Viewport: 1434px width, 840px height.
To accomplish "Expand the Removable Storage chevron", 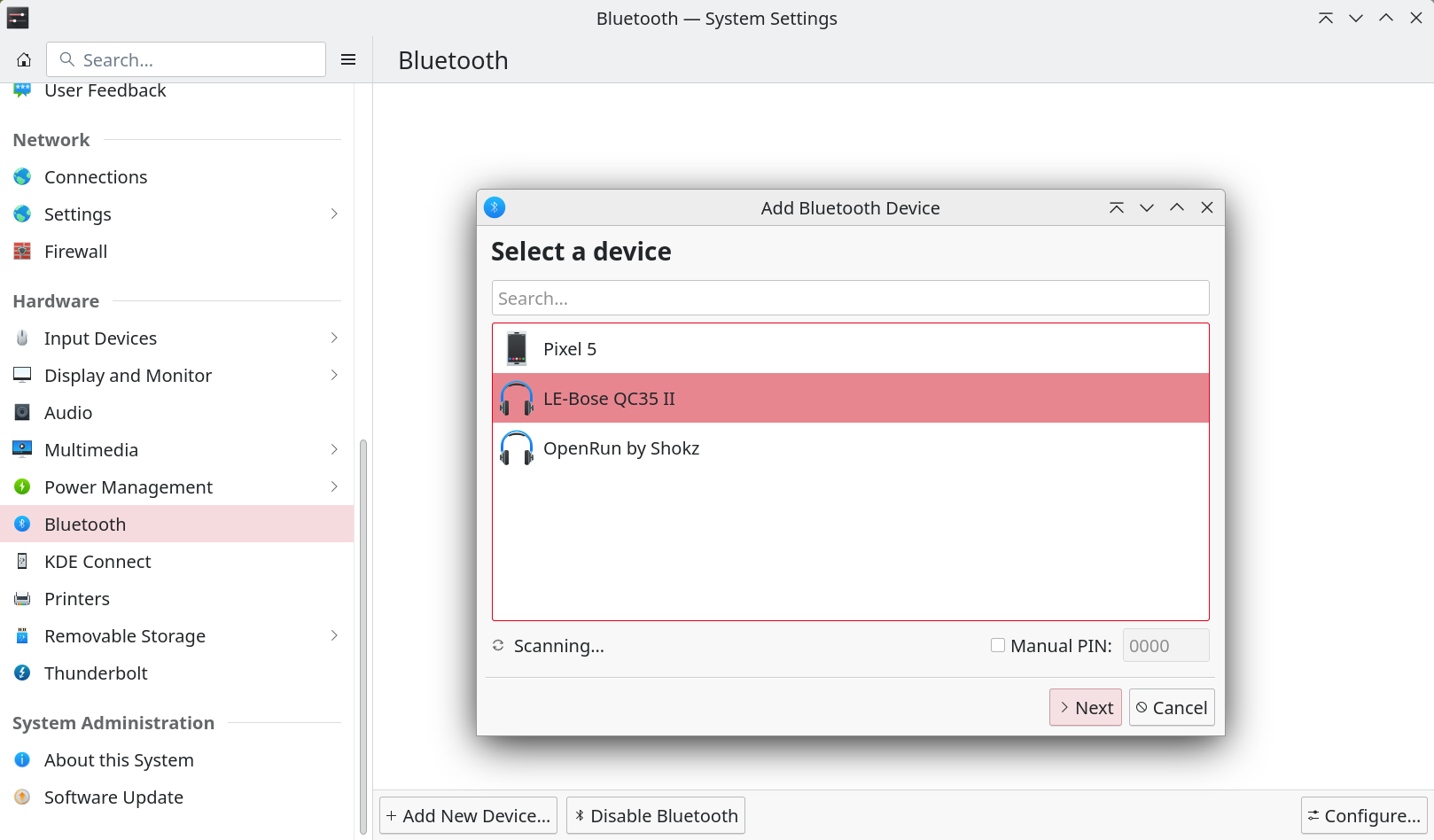I will [334, 635].
